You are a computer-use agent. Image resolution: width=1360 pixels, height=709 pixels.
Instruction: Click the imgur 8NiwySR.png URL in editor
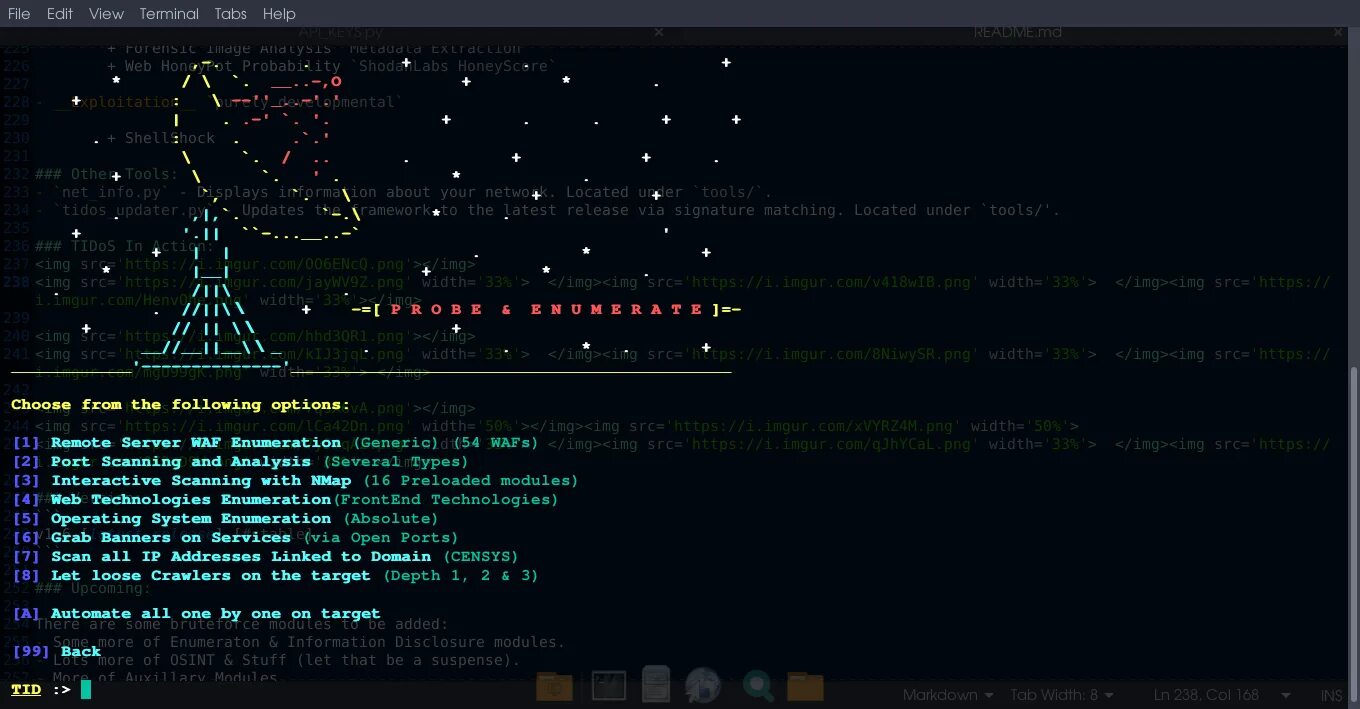pos(833,354)
